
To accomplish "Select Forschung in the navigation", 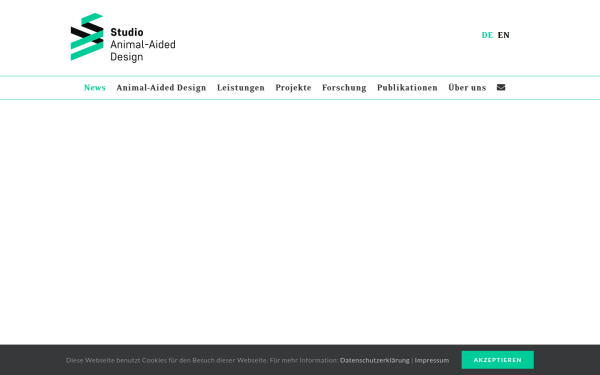I will (344, 88).
